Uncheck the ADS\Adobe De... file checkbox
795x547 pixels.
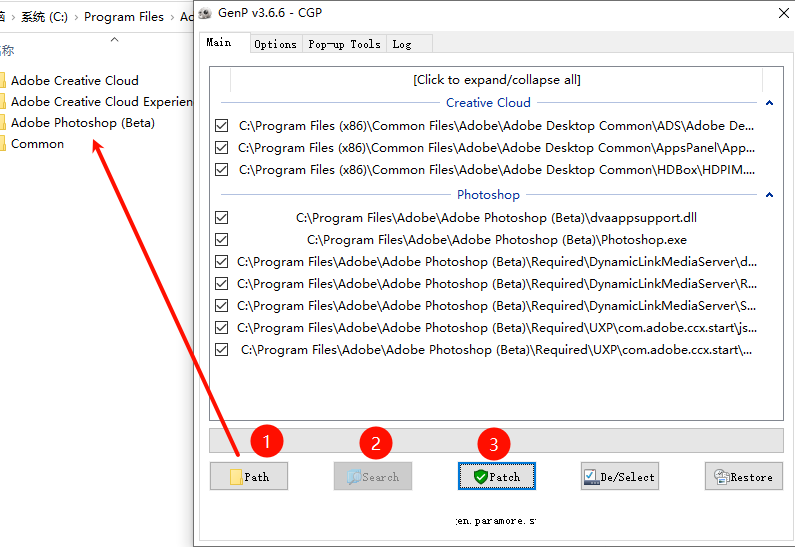tap(222, 125)
